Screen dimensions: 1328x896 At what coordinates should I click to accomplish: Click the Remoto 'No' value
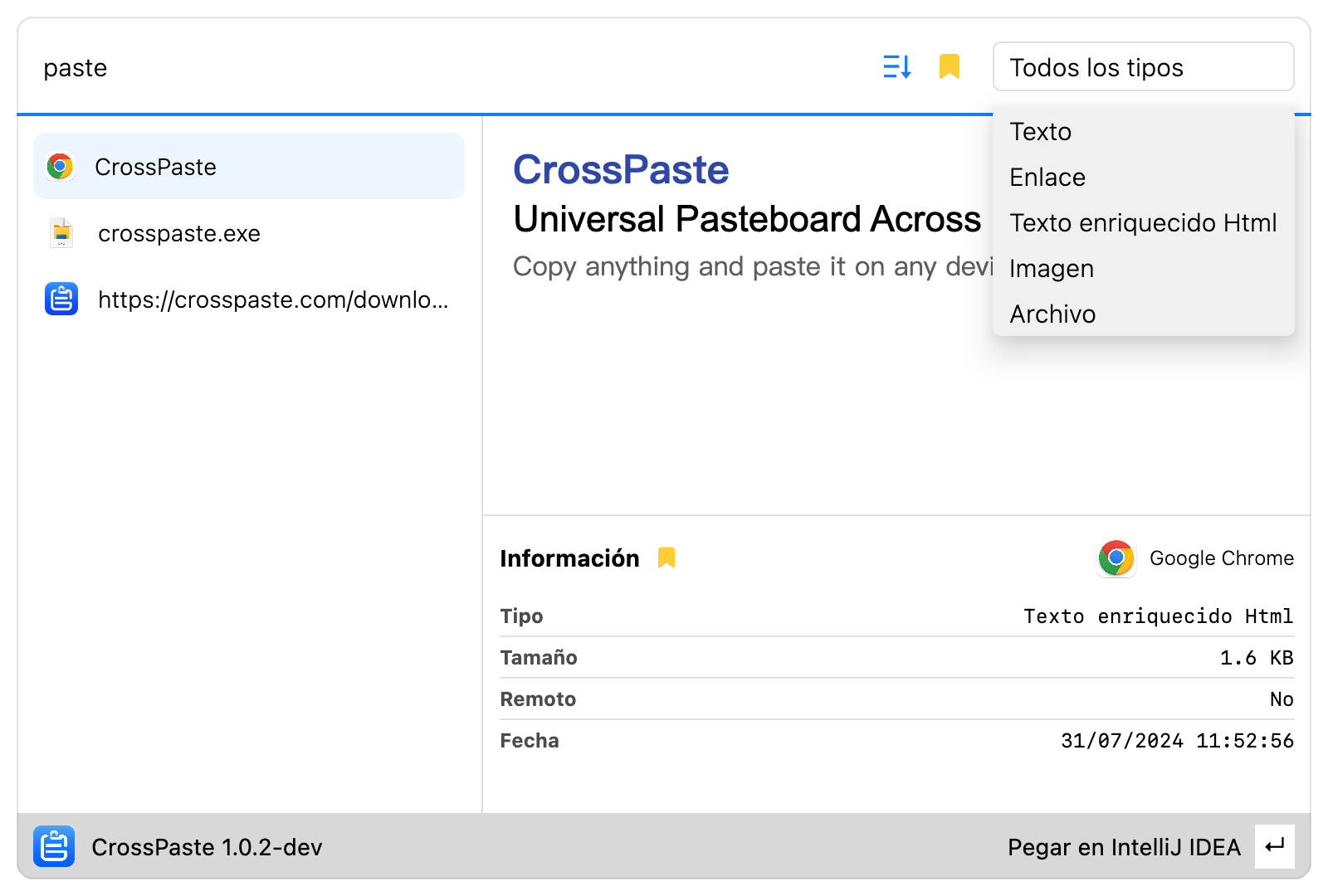coord(1282,699)
